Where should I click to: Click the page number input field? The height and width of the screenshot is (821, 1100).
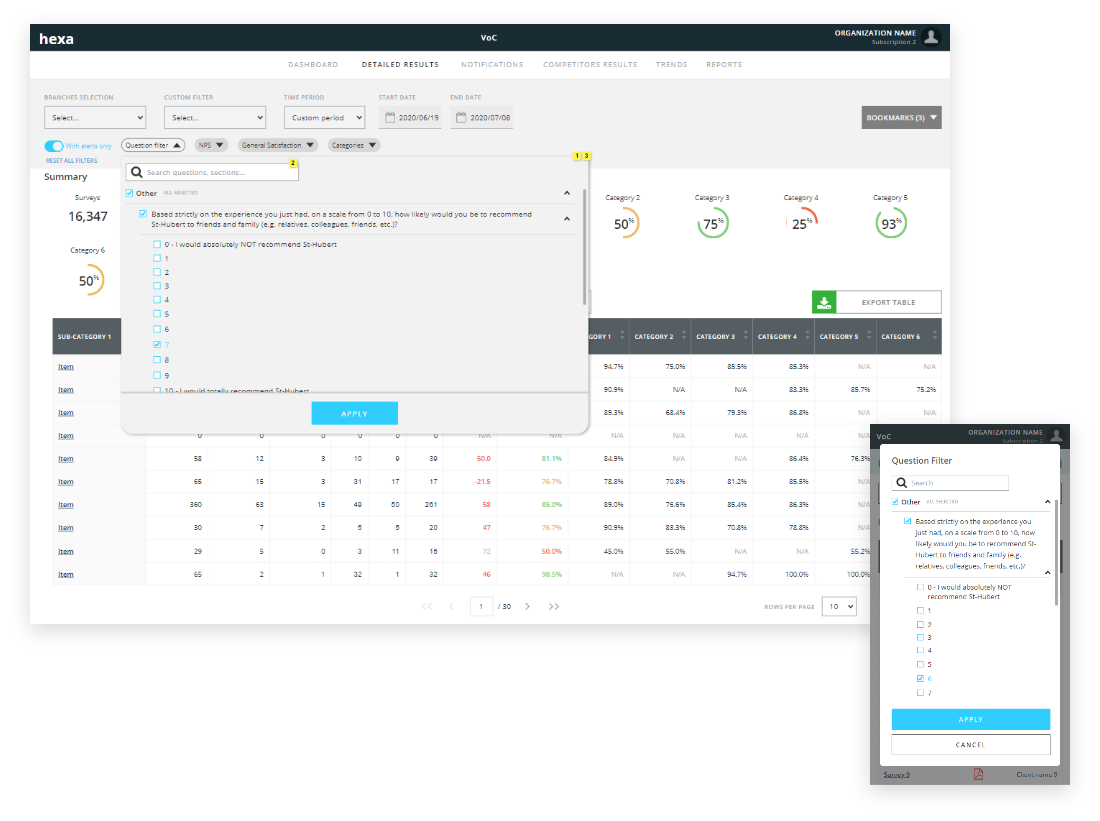point(481,606)
